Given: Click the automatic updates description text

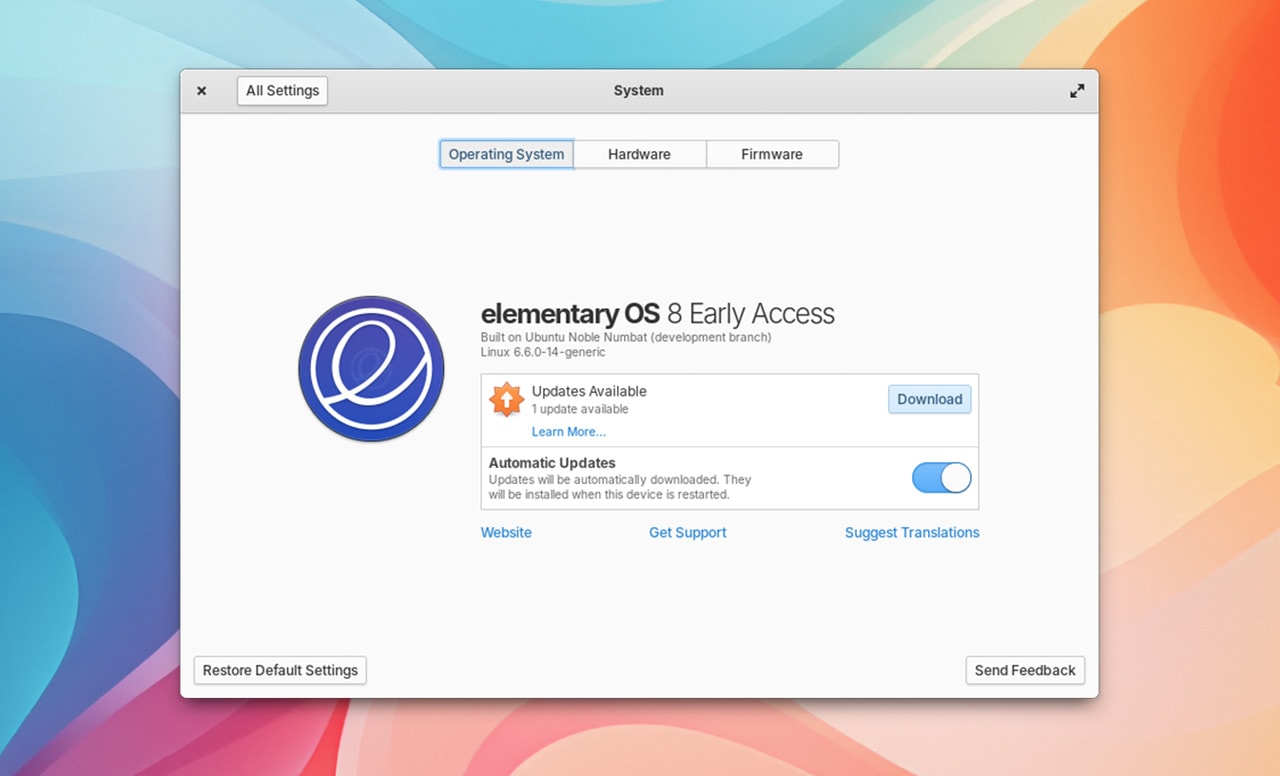Looking at the screenshot, I should click(x=620, y=487).
